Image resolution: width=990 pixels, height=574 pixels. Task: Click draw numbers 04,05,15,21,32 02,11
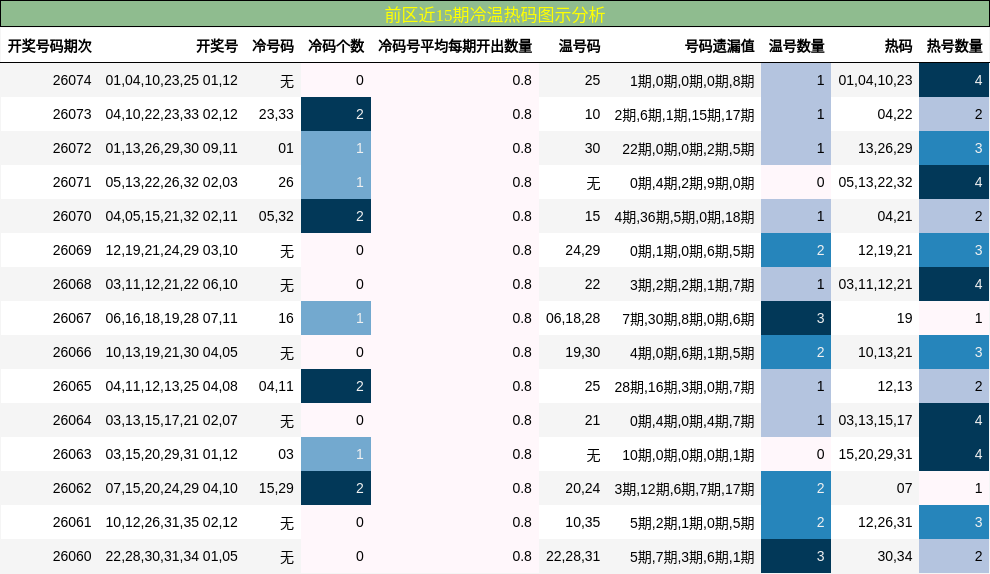tap(171, 217)
